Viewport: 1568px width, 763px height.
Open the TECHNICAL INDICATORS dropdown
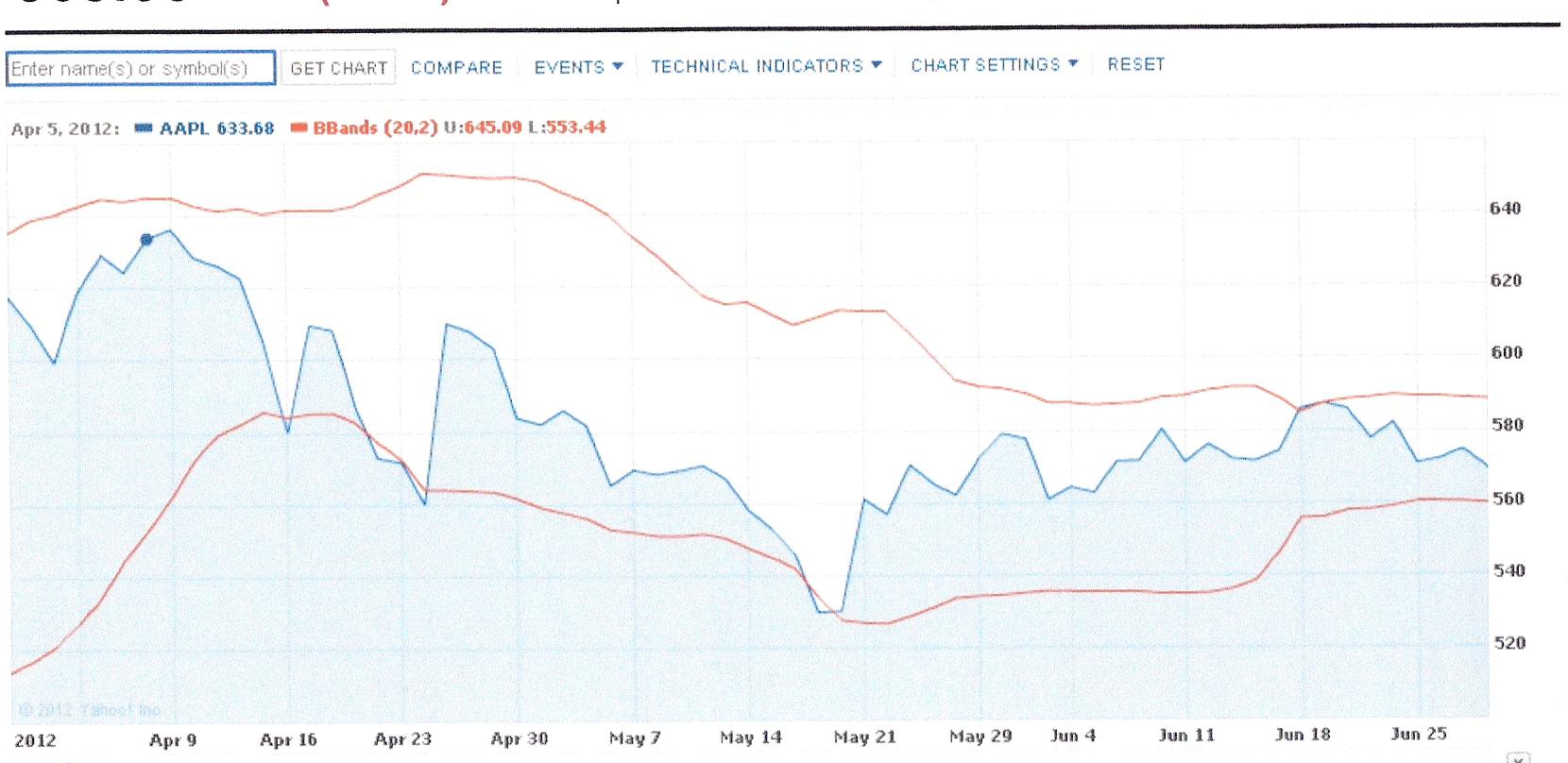pyautogui.click(x=766, y=66)
